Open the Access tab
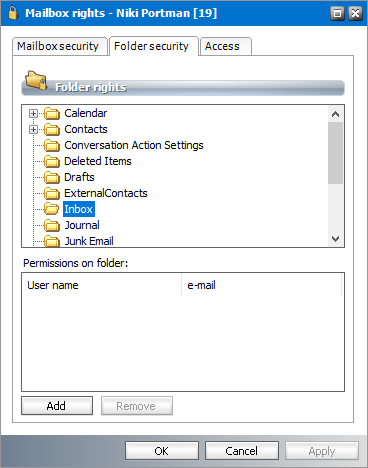The image size is (368, 468). [x=225, y=46]
